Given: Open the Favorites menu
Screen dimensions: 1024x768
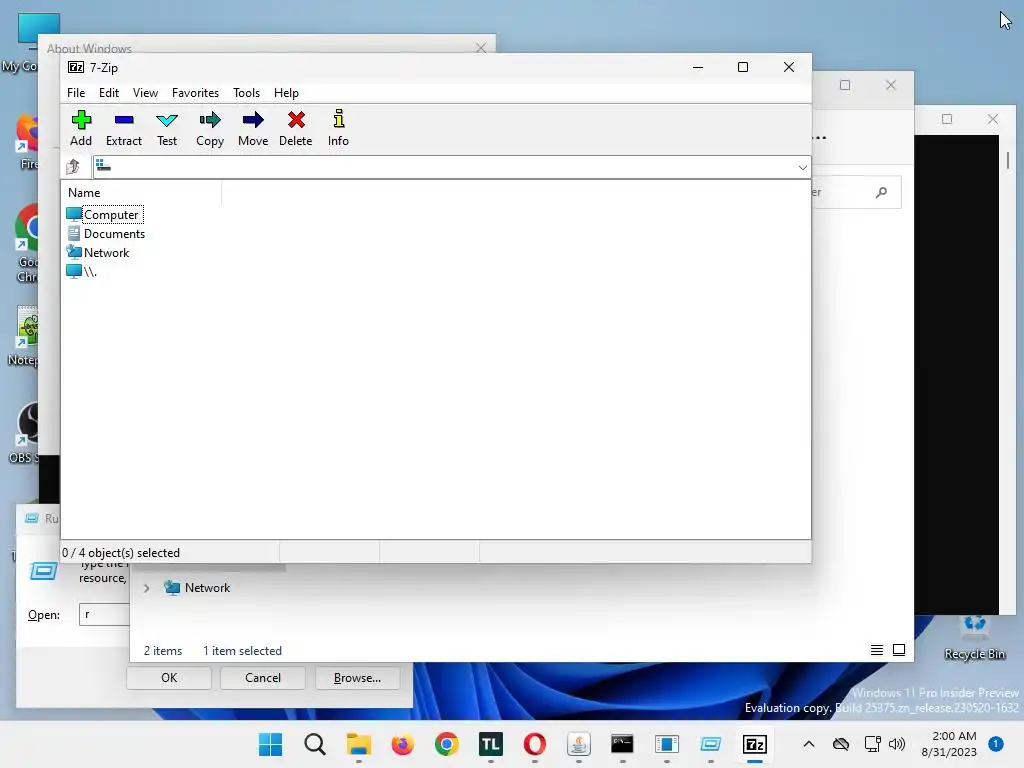Looking at the screenshot, I should click(x=195, y=93).
